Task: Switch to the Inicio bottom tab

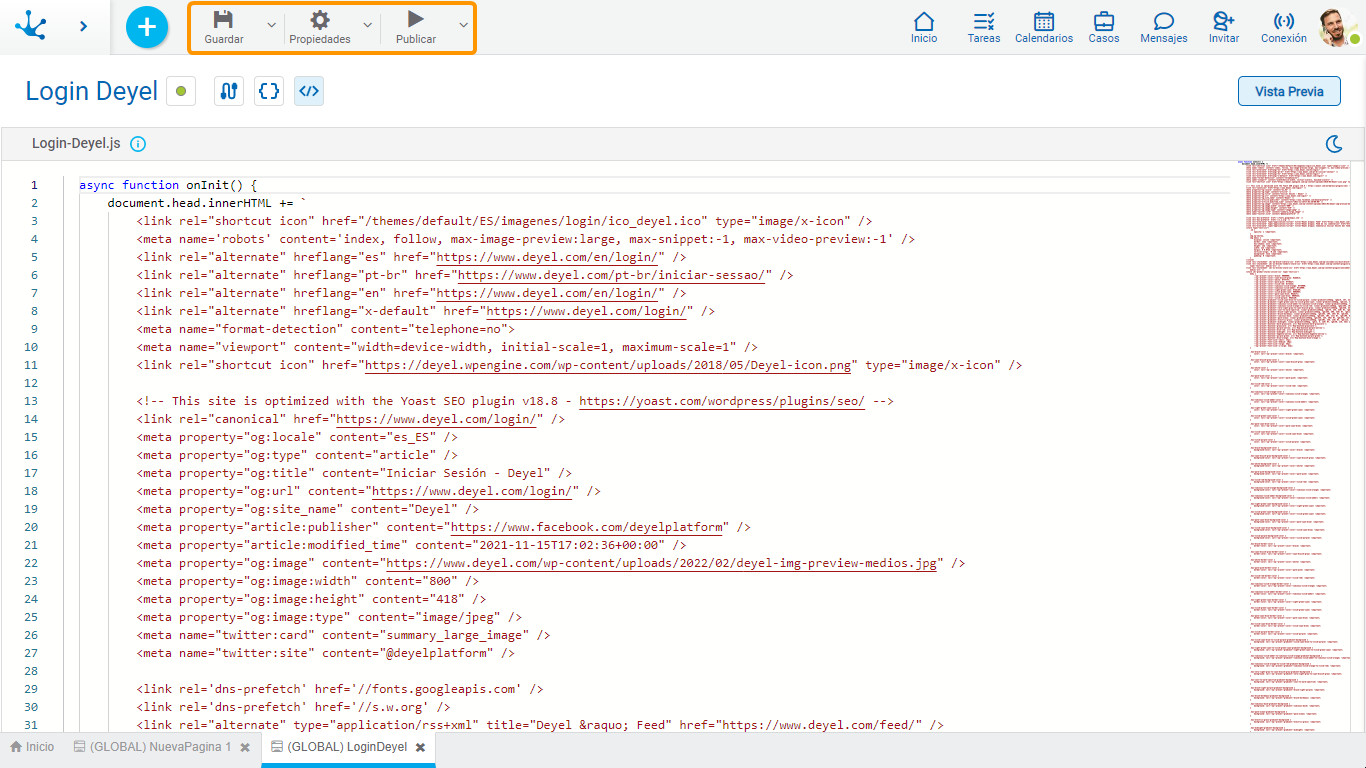Action: [32, 747]
